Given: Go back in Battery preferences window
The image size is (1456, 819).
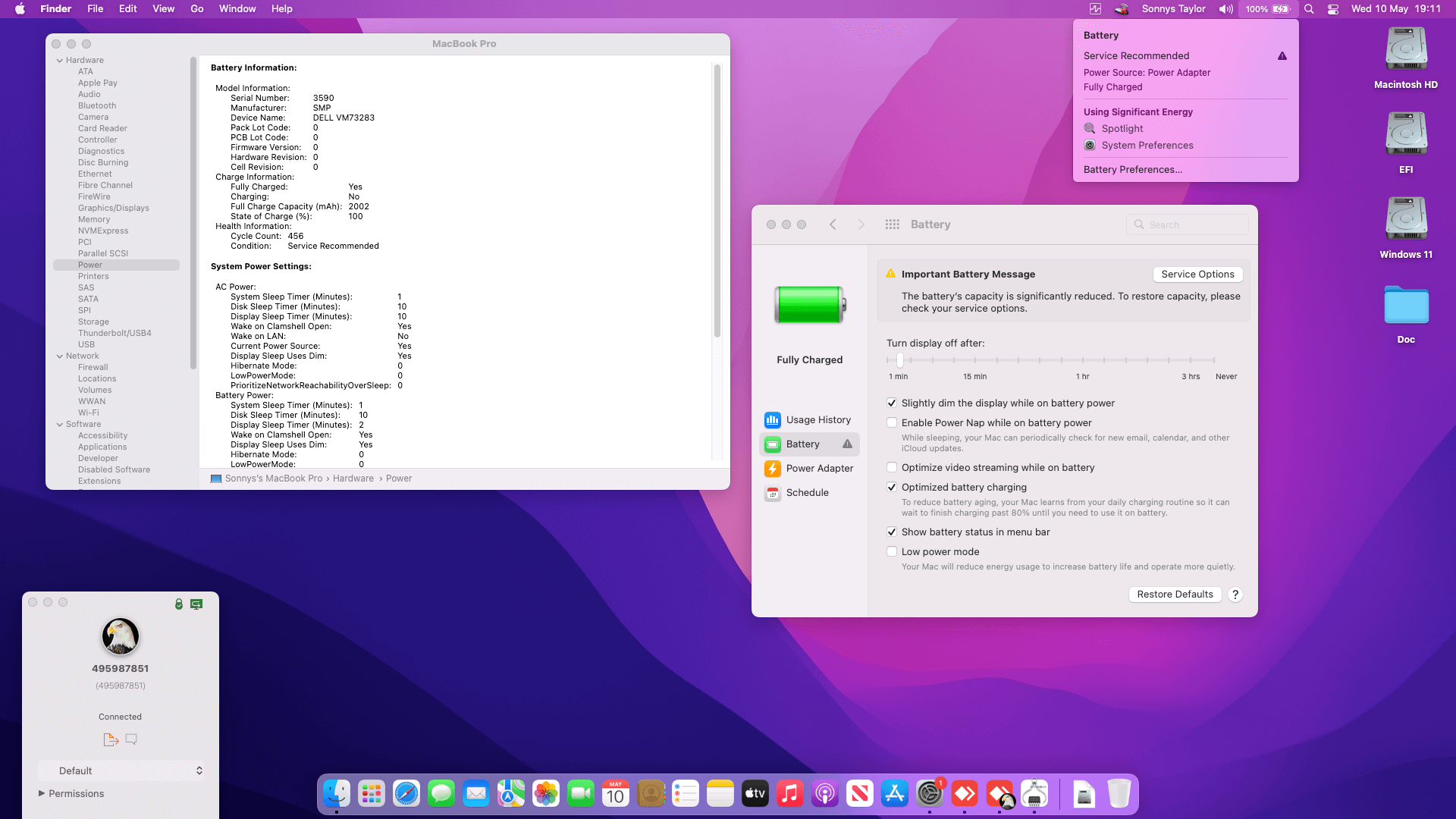Looking at the screenshot, I should 833,224.
